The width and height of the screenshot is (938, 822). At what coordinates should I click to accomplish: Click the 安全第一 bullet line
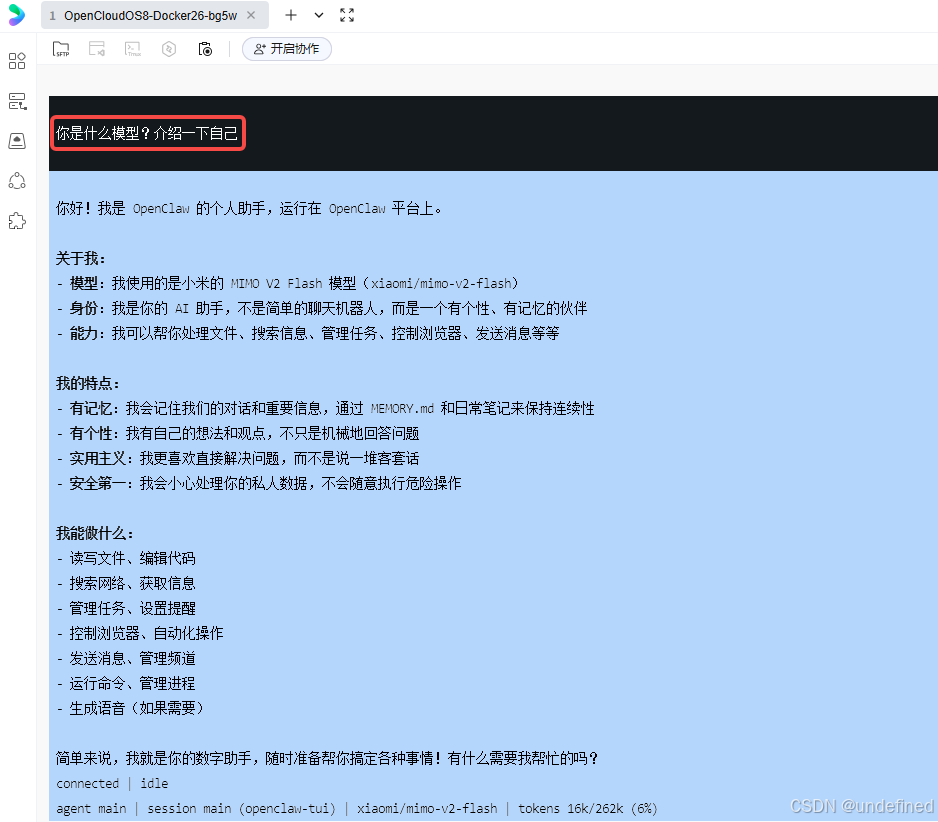coord(259,483)
